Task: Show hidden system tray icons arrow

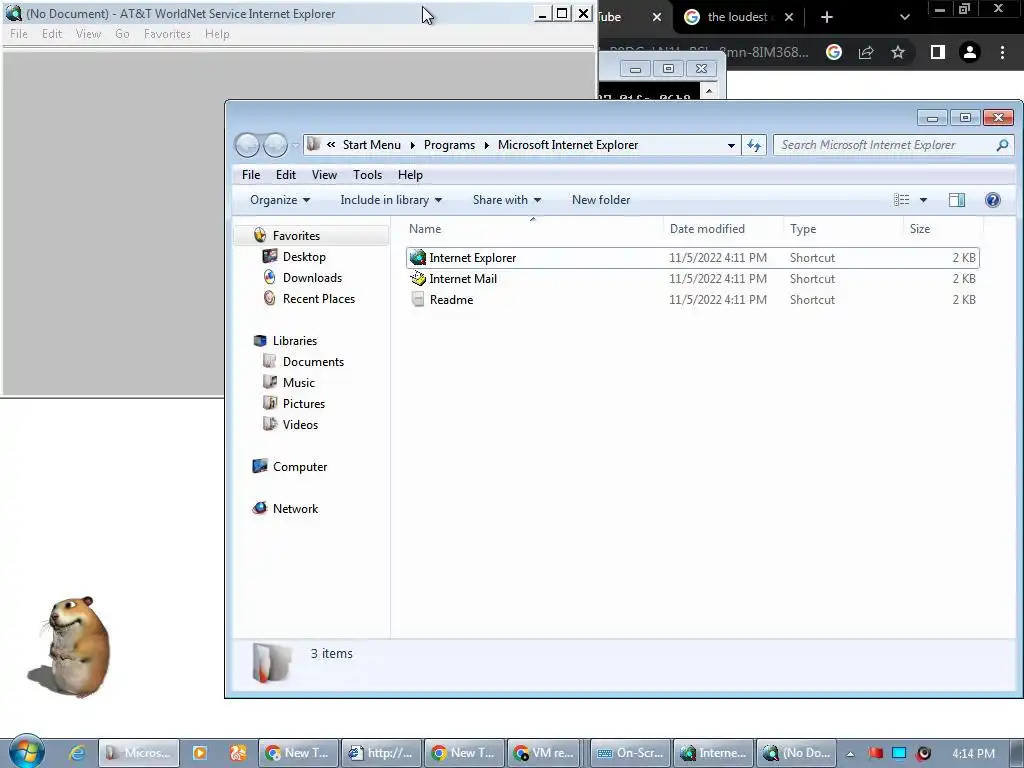Action: pyautogui.click(x=850, y=754)
